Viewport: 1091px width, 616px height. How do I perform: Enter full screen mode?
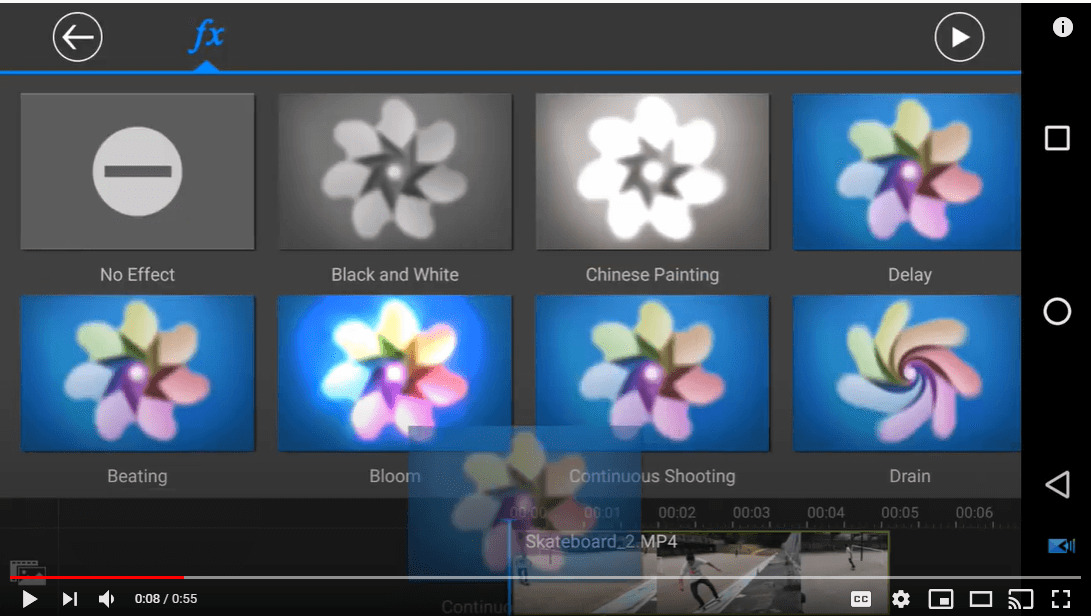click(x=1060, y=599)
